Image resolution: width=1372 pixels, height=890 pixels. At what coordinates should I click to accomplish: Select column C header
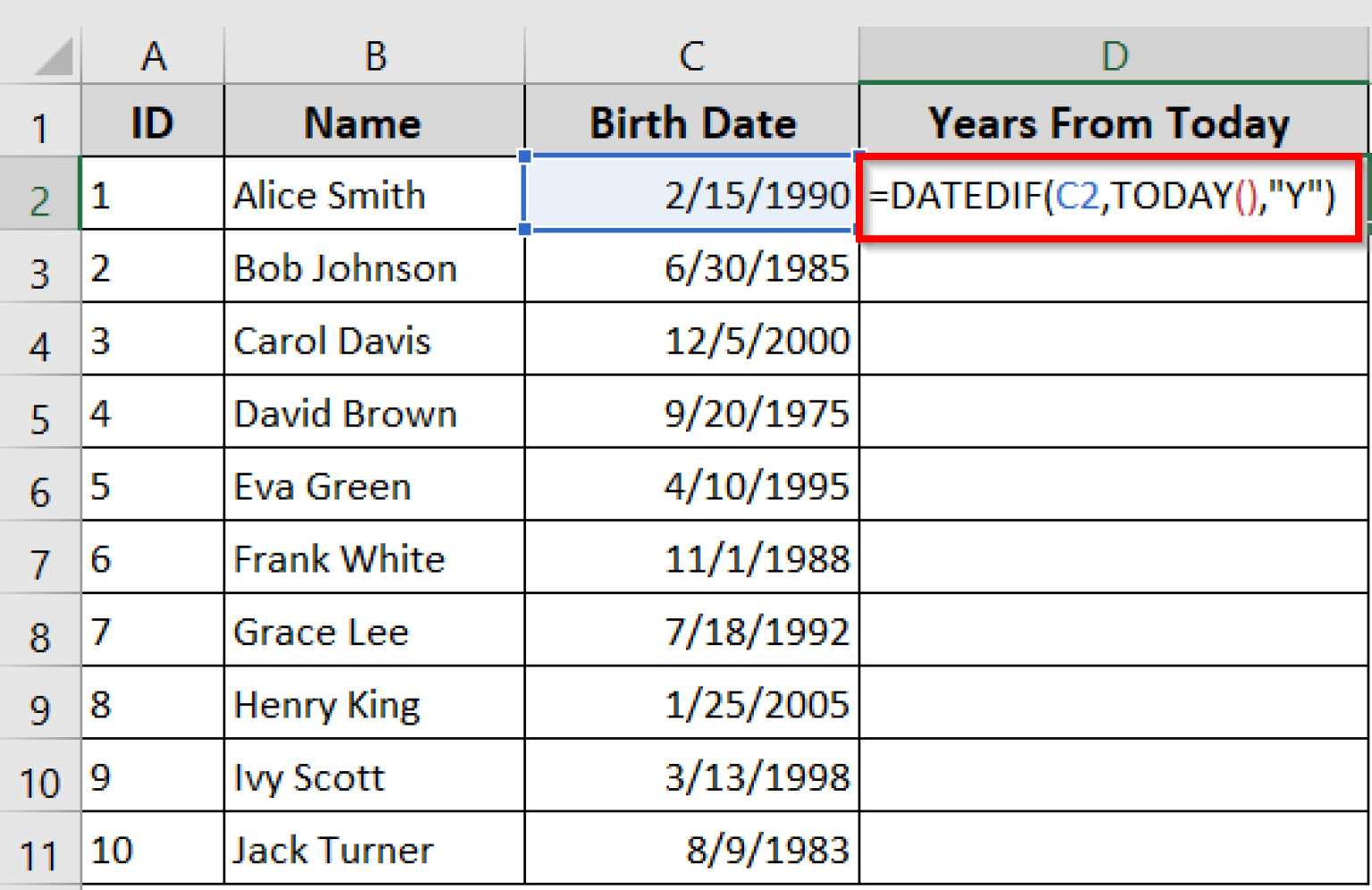(691, 57)
